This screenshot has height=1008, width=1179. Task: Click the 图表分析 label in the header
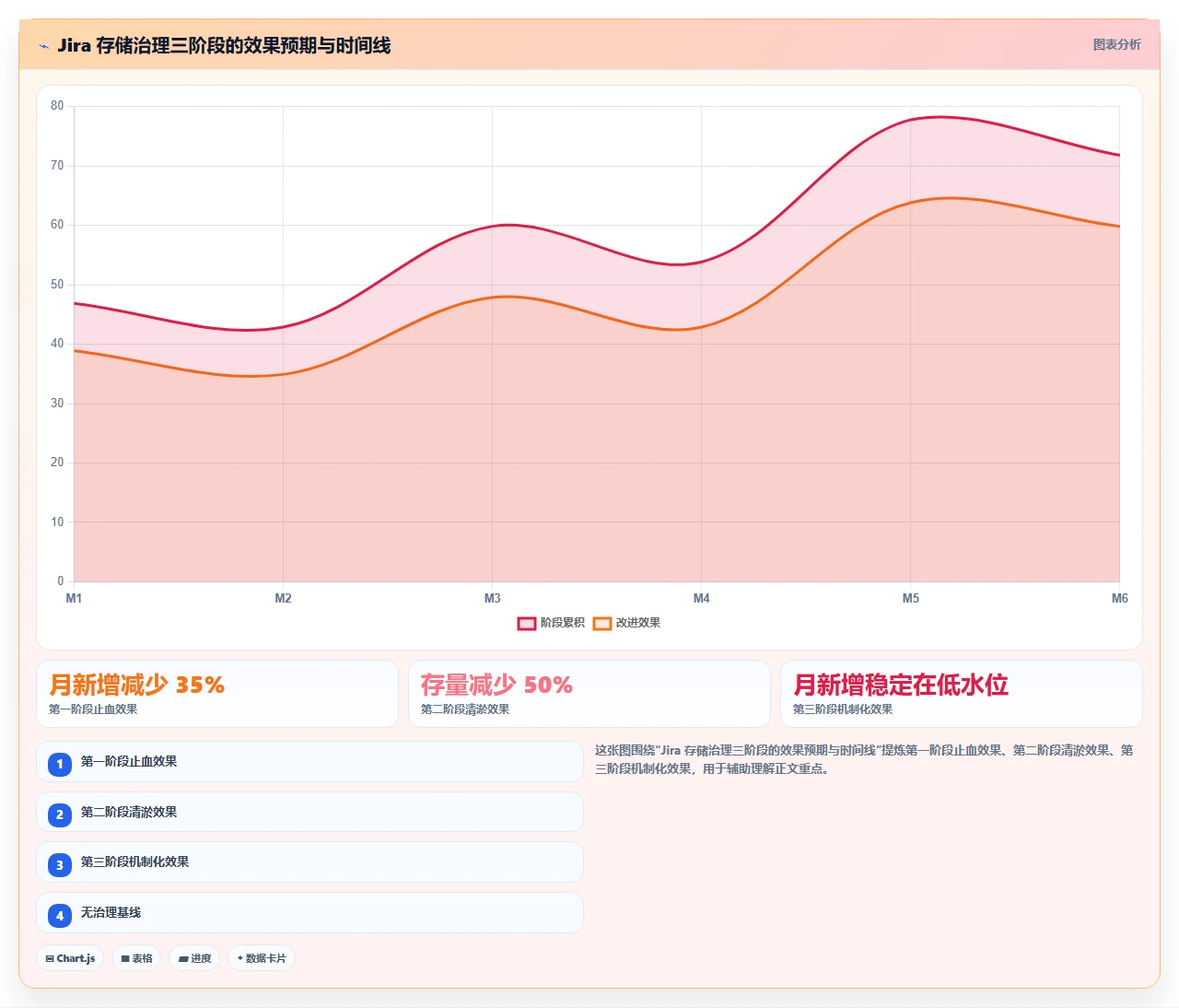click(1116, 44)
